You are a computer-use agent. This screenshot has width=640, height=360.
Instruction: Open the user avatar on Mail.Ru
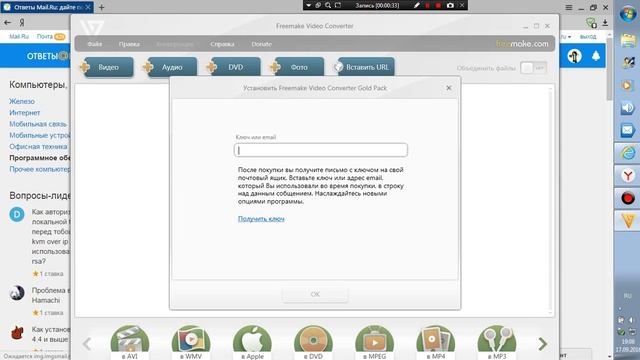[574, 56]
